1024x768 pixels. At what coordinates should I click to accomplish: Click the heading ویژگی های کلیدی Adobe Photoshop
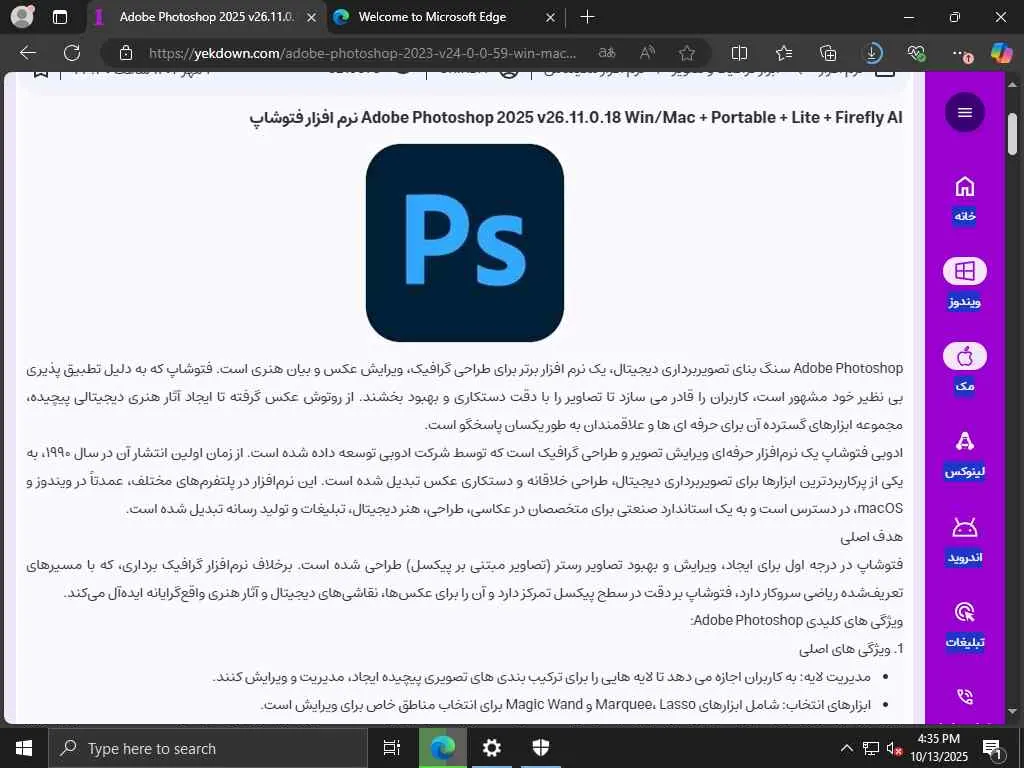click(x=797, y=620)
